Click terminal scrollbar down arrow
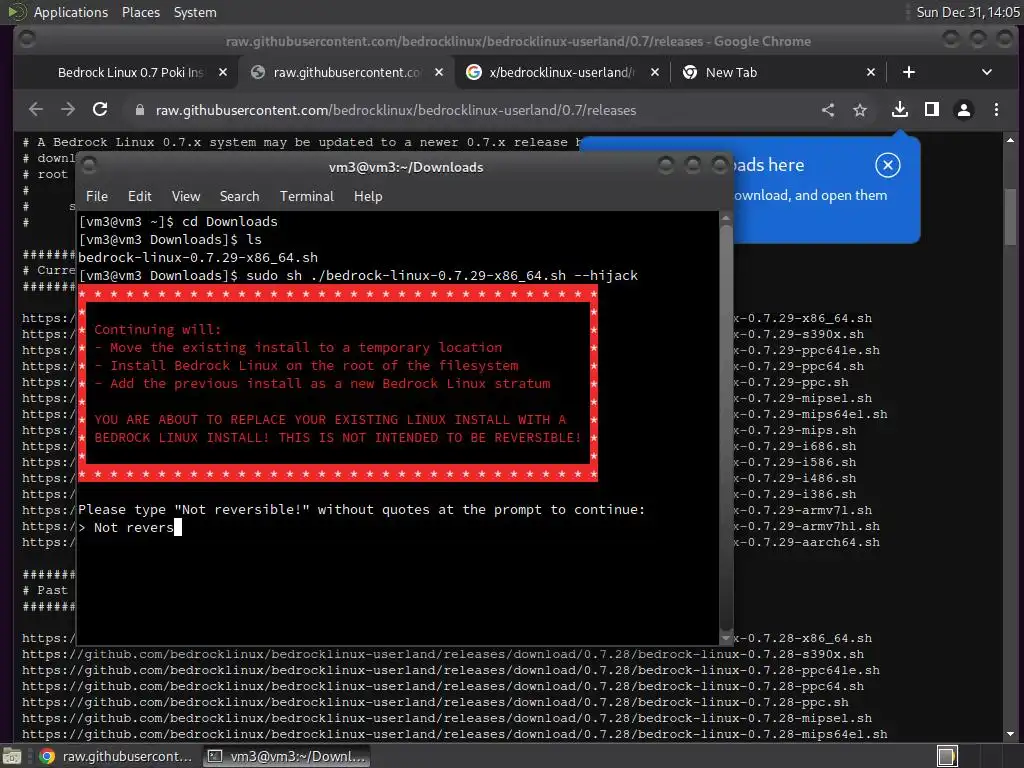 click(x=726, y=638)
